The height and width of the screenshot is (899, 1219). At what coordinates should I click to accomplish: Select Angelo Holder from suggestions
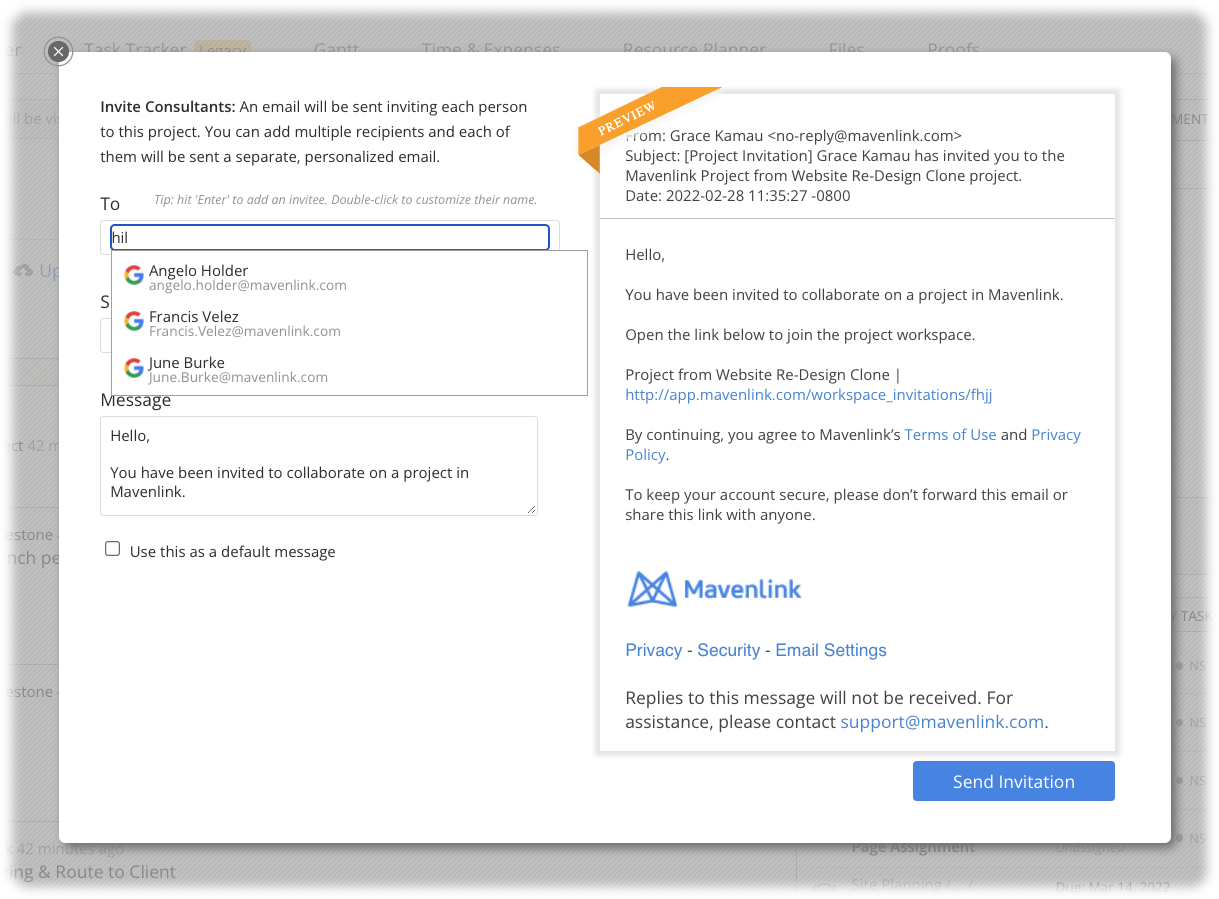(247, 277)
